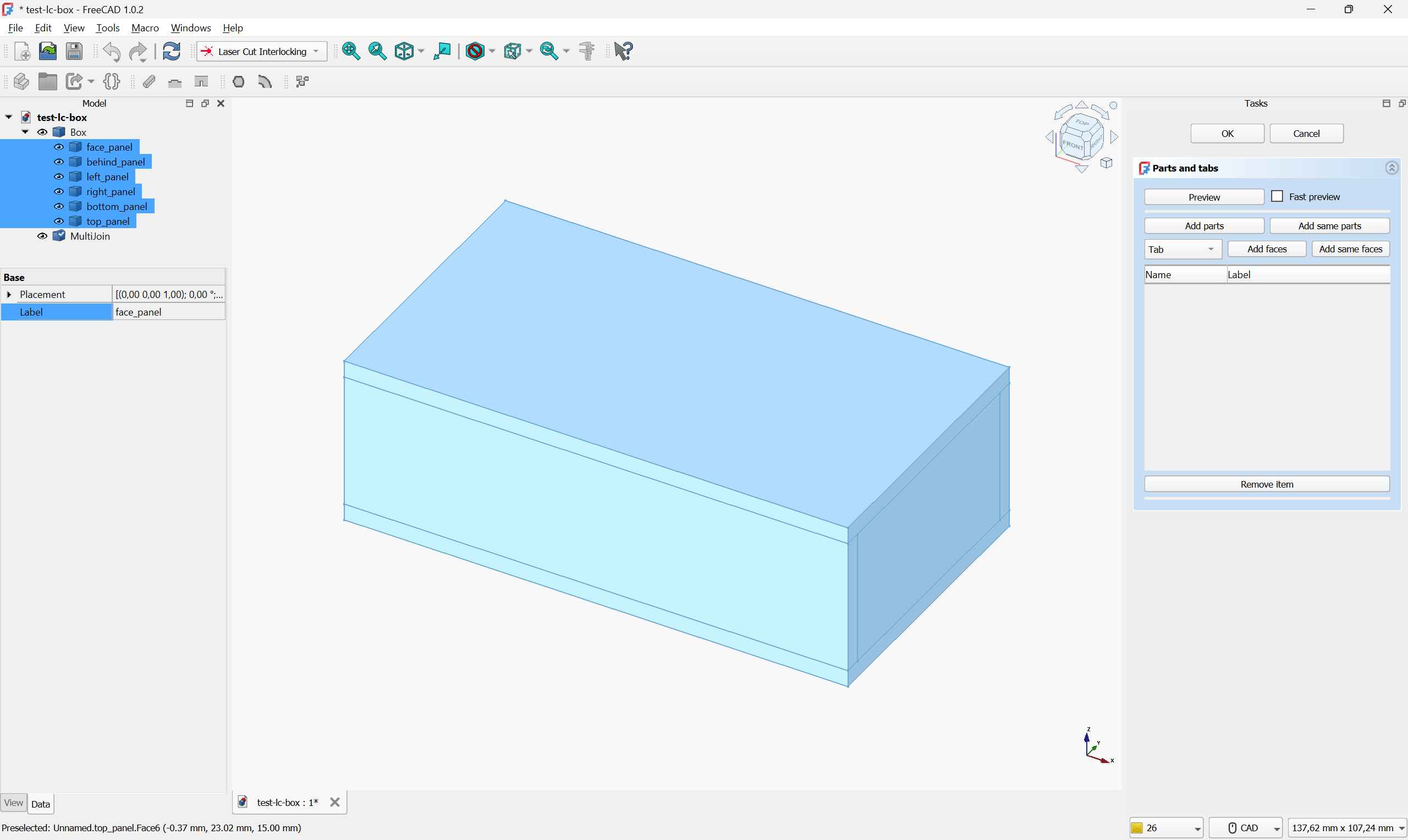This screenshot has width=1408, height=840.
Task: Open the Tab type dropdown in Parts and tabs
Action: click(x=1211, y=249)
